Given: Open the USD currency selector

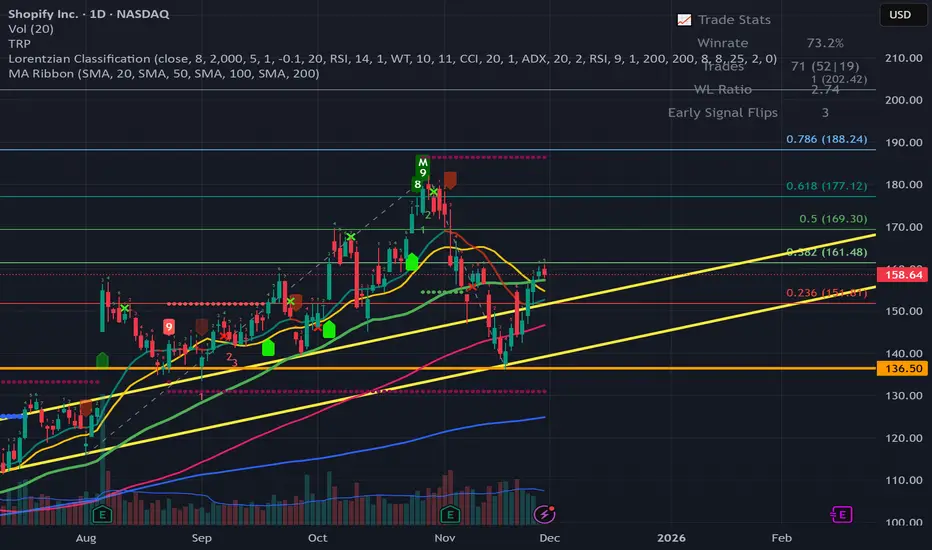Looking at the screenshot, I should pos(903,15).
